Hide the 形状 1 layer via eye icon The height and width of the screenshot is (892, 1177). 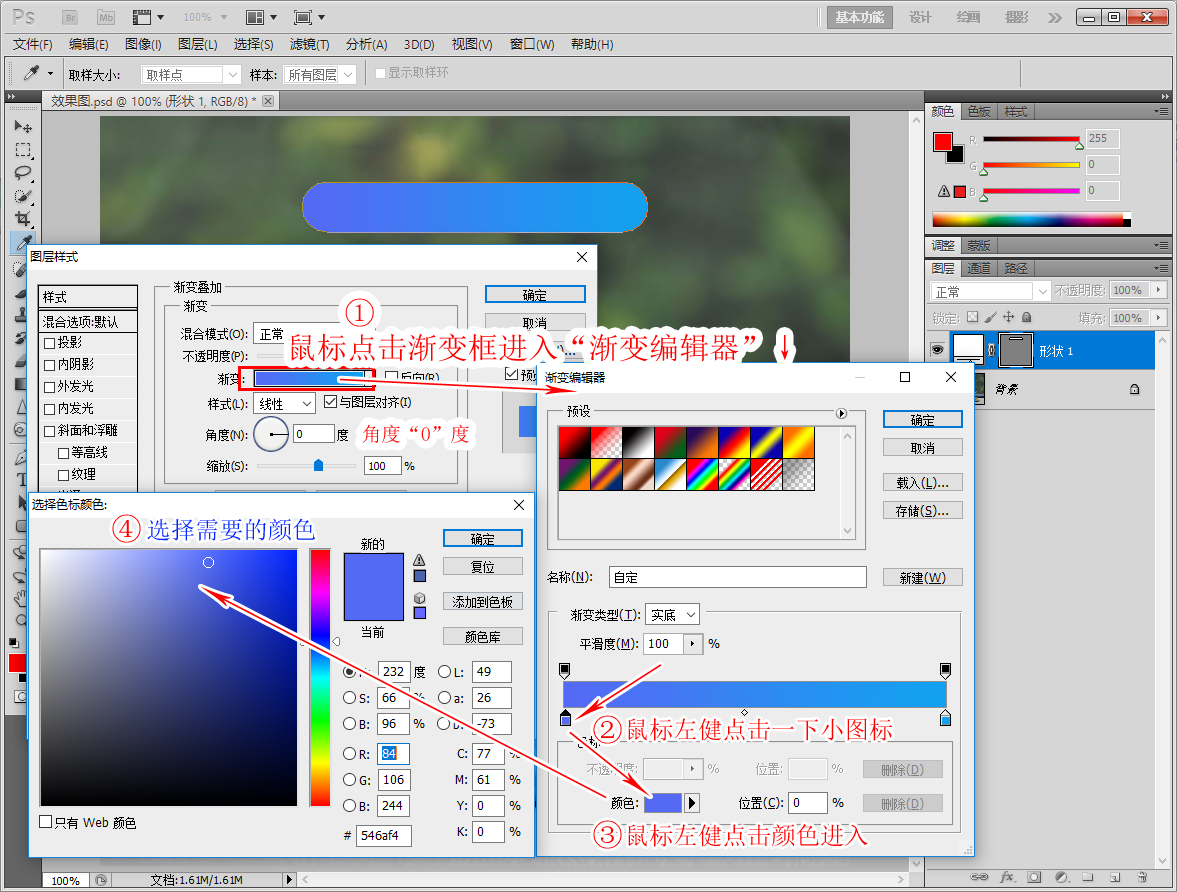(937, 350)
